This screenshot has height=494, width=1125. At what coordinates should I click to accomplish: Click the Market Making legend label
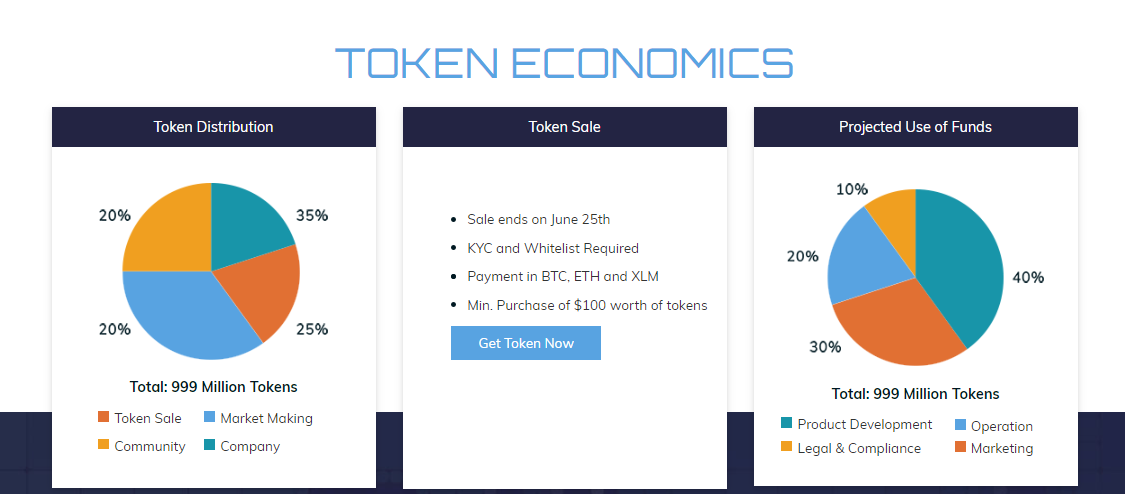(266, 418)
